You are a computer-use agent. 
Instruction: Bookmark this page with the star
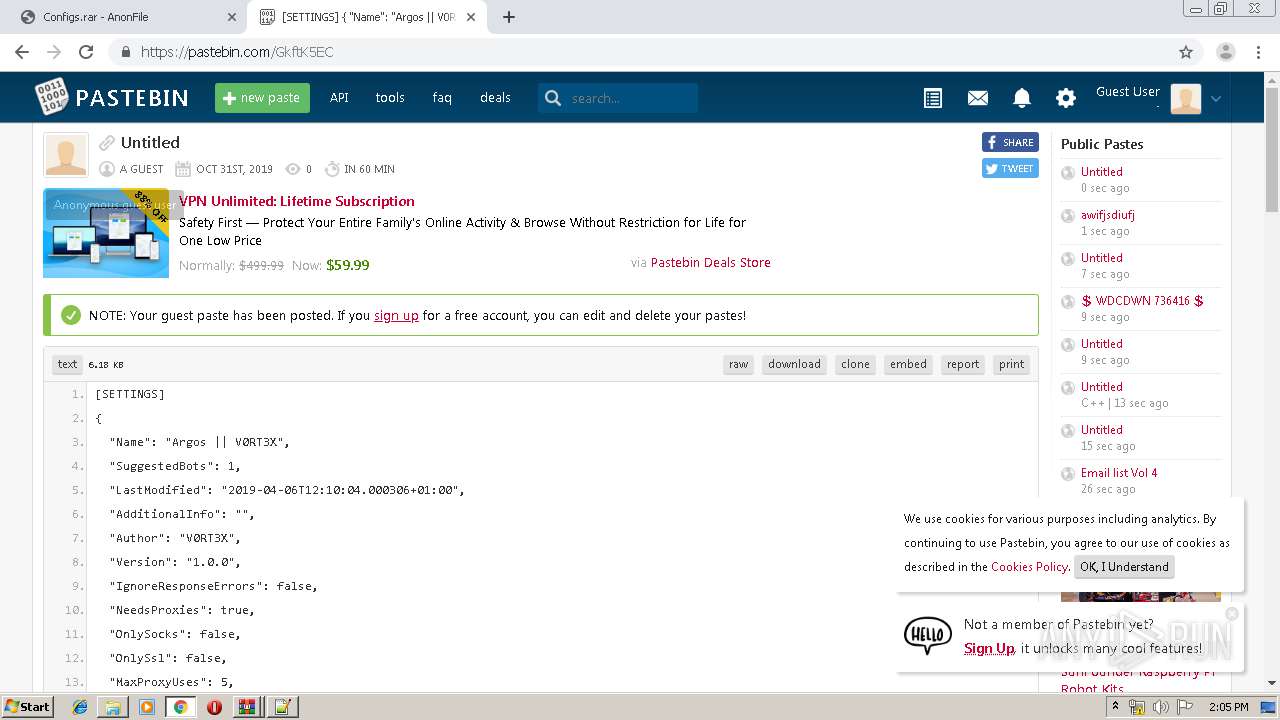tap(1186, 52)
